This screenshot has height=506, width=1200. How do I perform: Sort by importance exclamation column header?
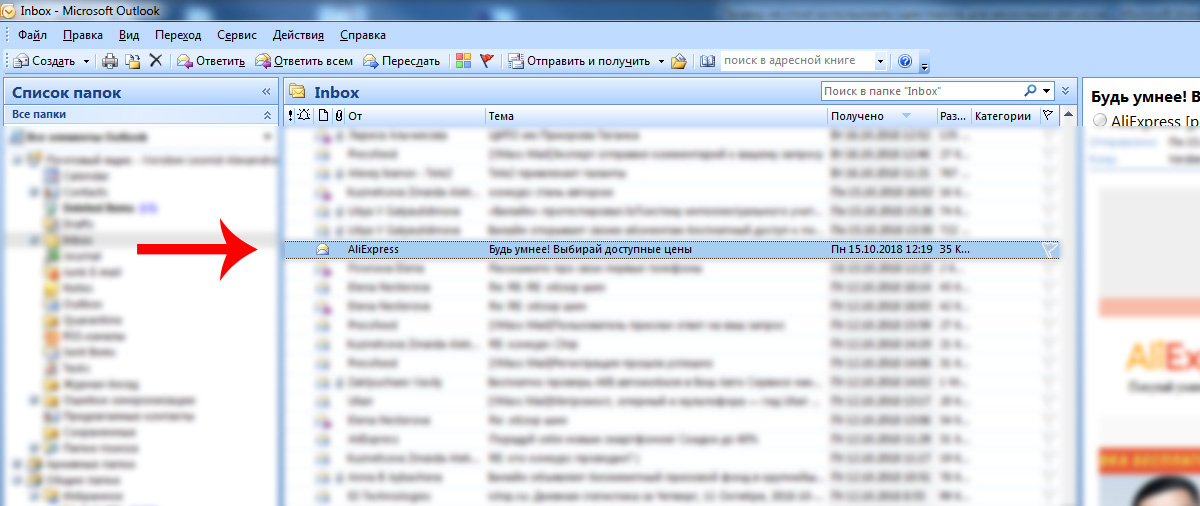(x=290, y=116)
